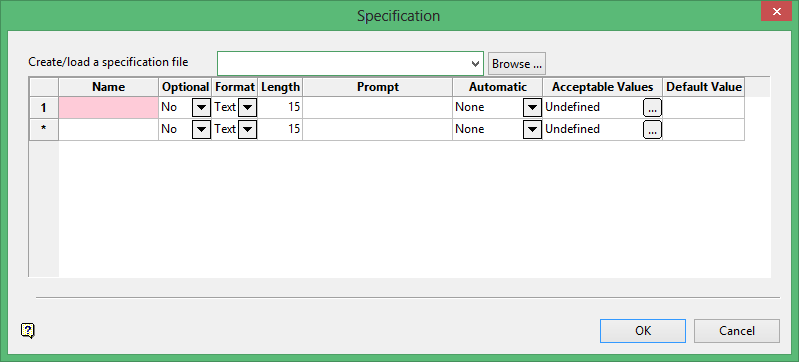Close the Specification dialog
Image resolution: width=799 pixels, height=362 pixels.
(x=776, y=11)
